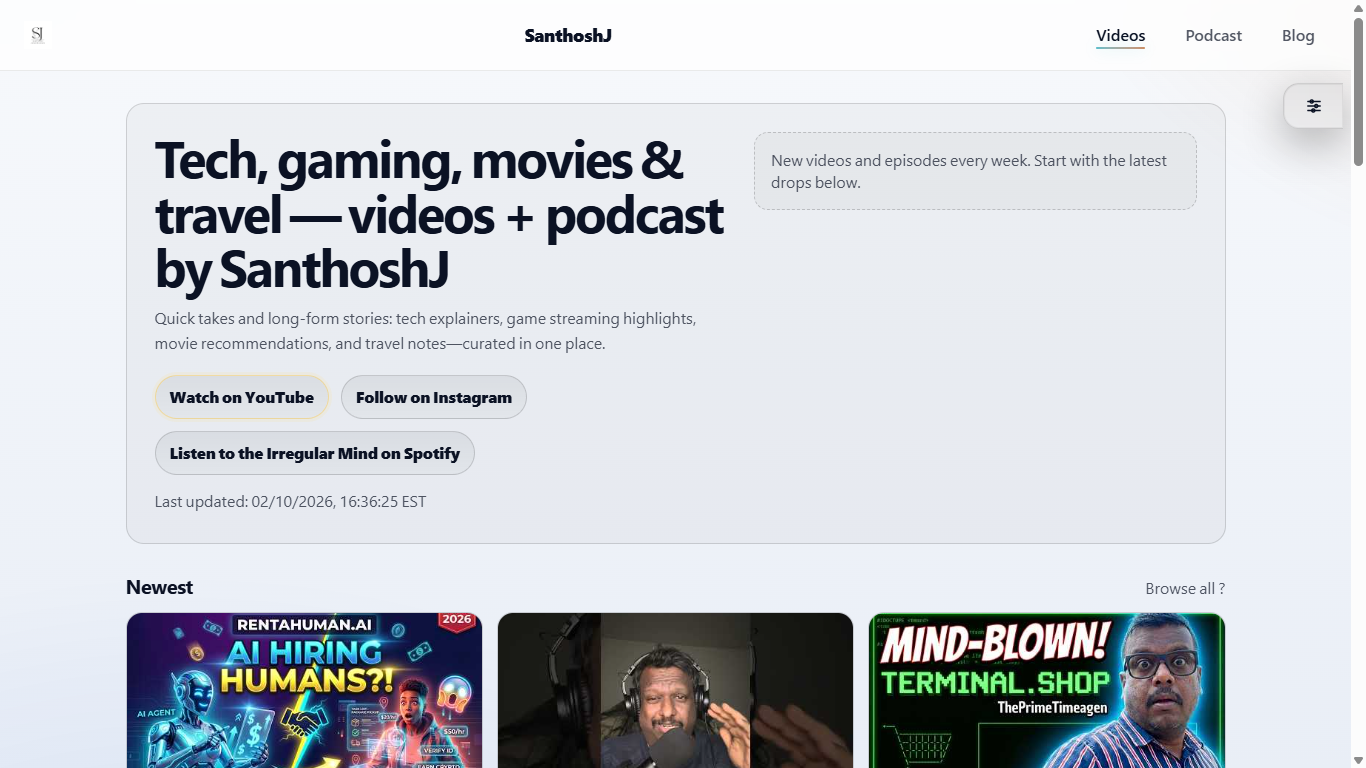Navigate to the Blog tab
Image resolution: width=1366 pixels, height=768 pixels.
[x=1297, y=36]
